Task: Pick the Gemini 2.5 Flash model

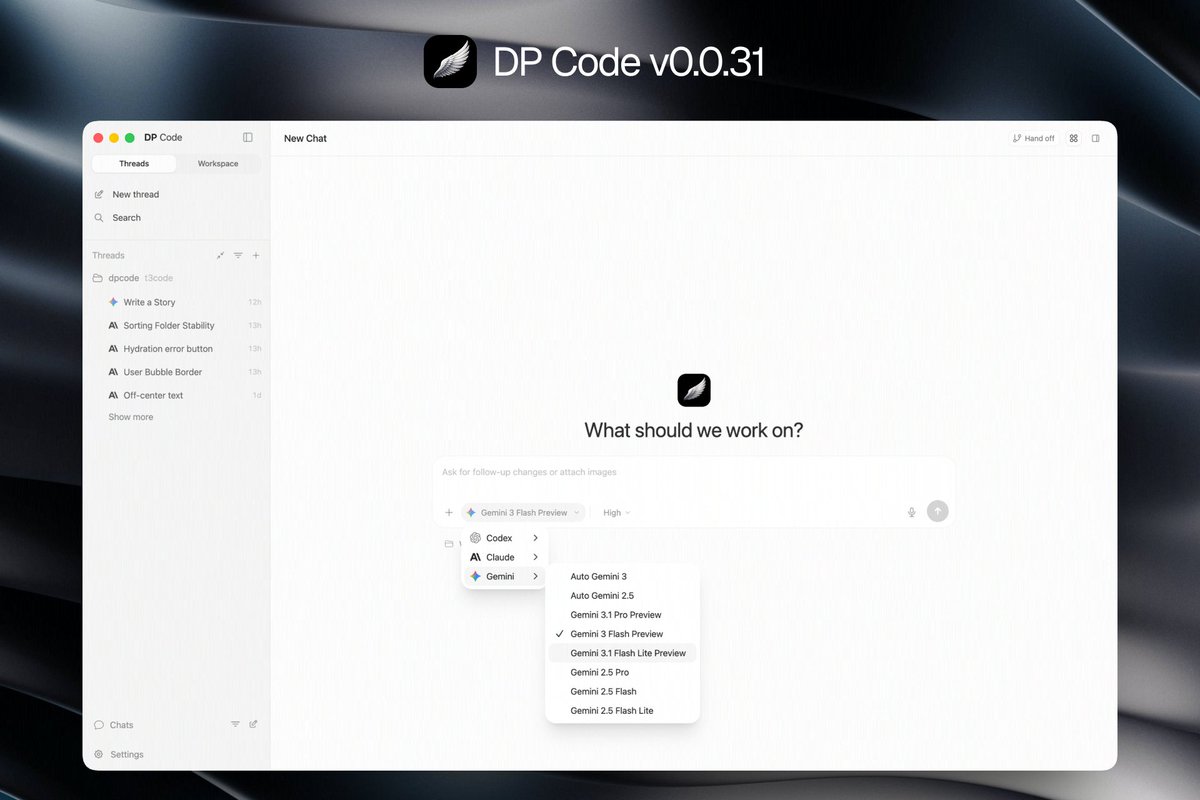Action: (622, 691)
